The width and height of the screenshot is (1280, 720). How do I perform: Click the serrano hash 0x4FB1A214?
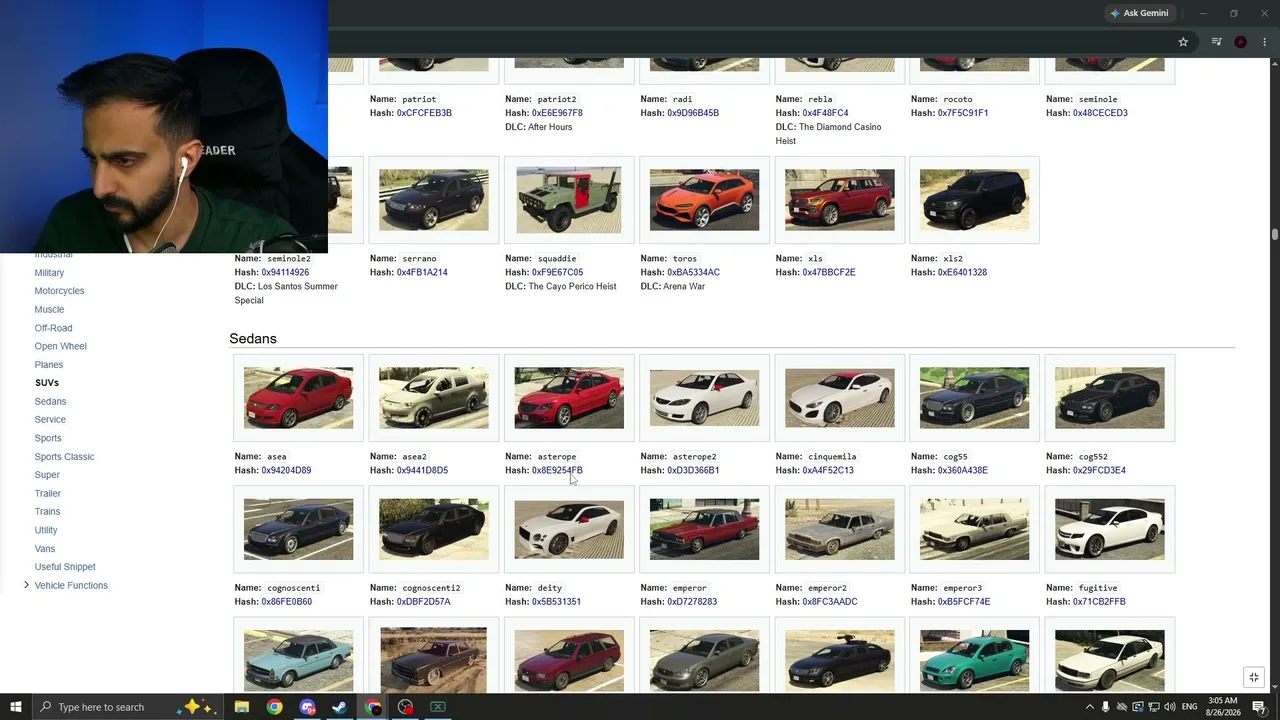[422, 272]
